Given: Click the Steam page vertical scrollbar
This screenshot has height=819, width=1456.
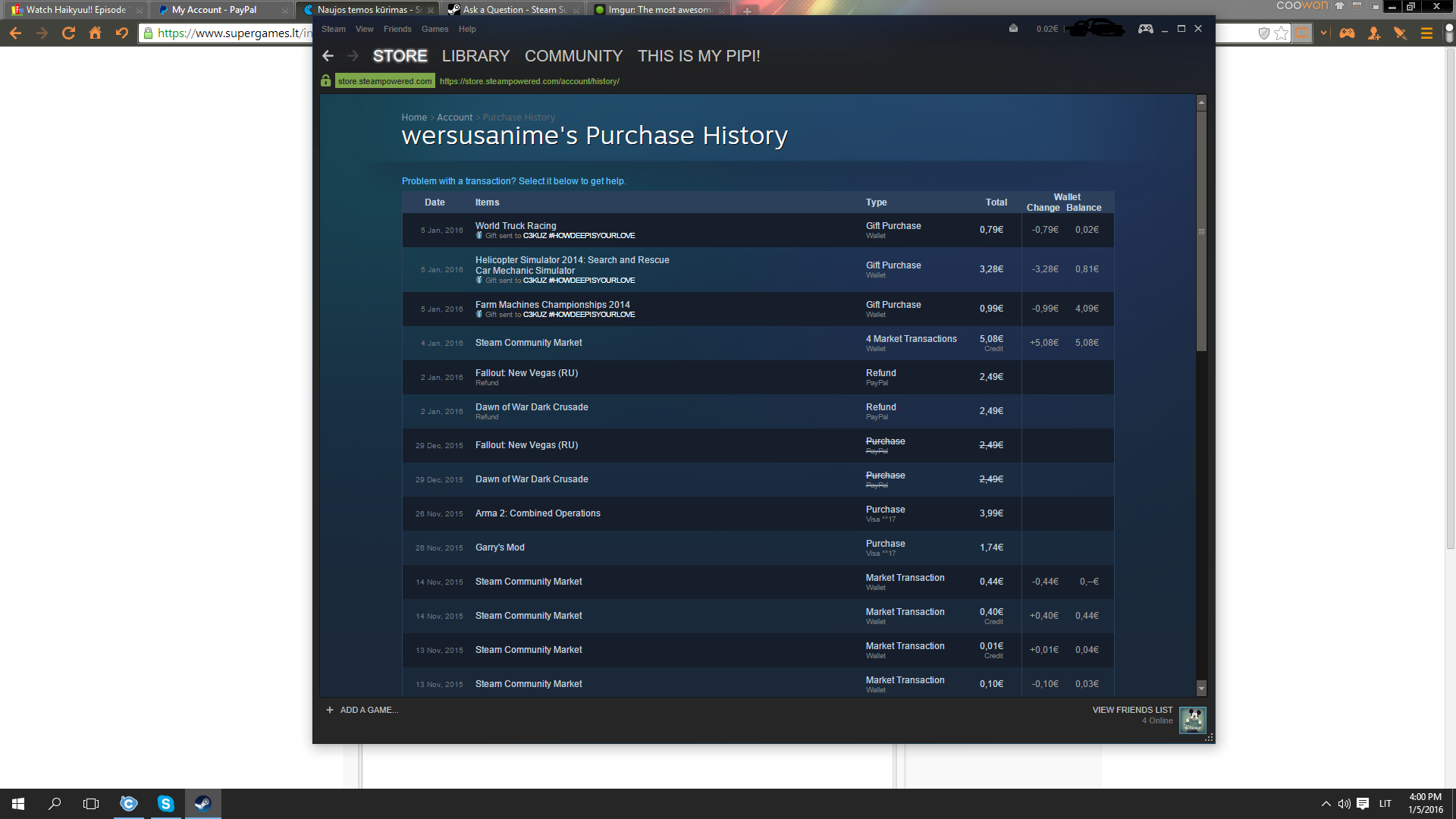Looking at the screenshot, I should (x=1201, y=231).
